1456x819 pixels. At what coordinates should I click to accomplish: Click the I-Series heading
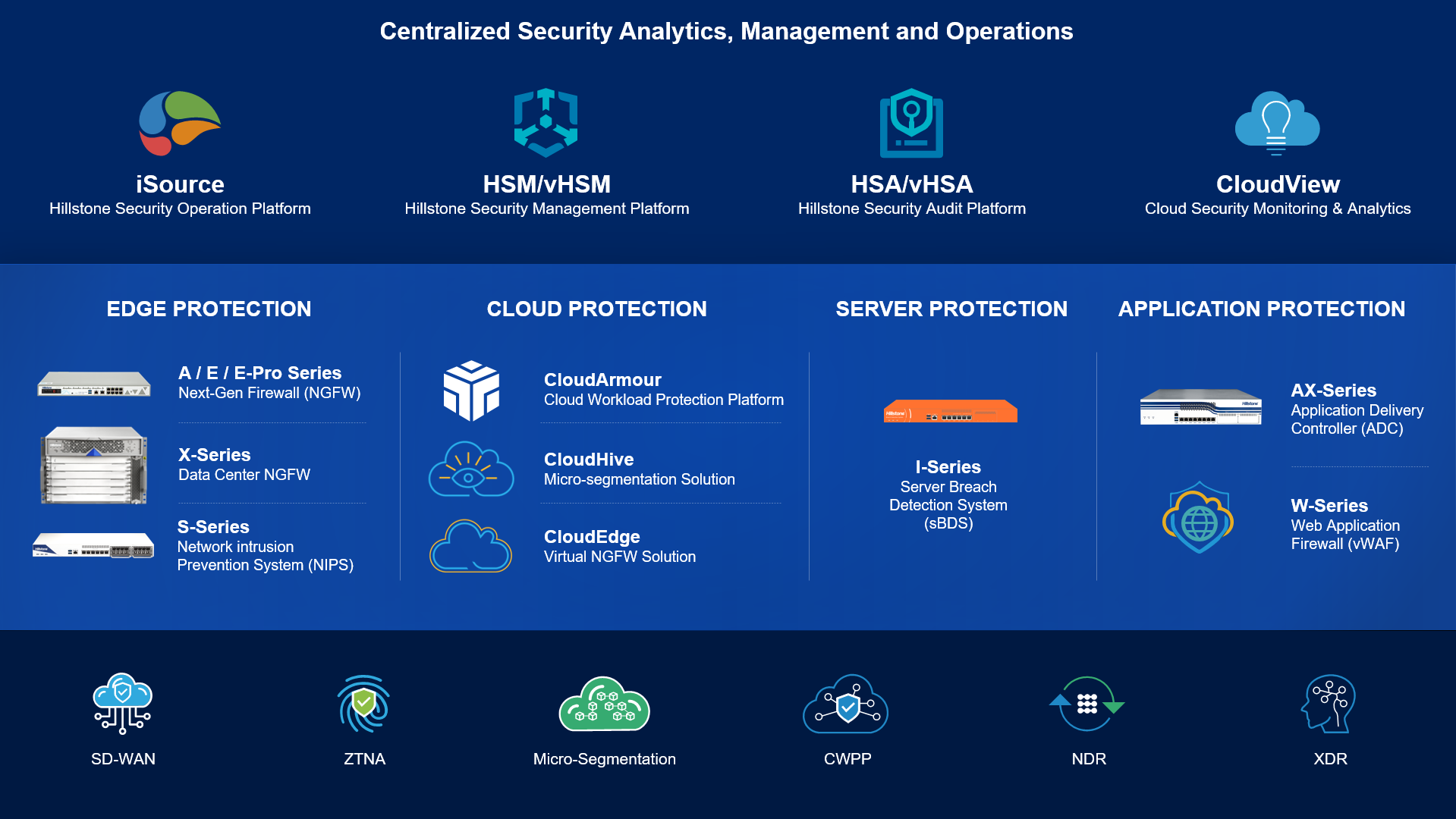click(x=948, y=467)
